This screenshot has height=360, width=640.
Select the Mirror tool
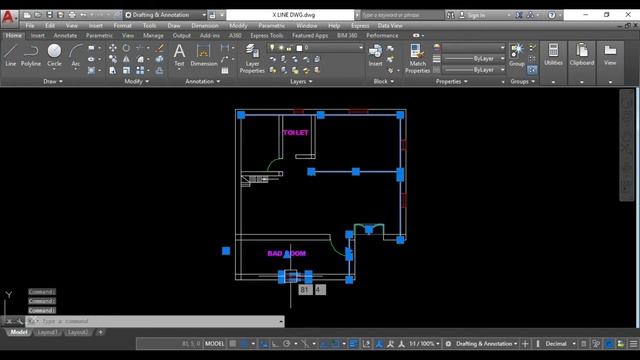(x=126, y=59)
